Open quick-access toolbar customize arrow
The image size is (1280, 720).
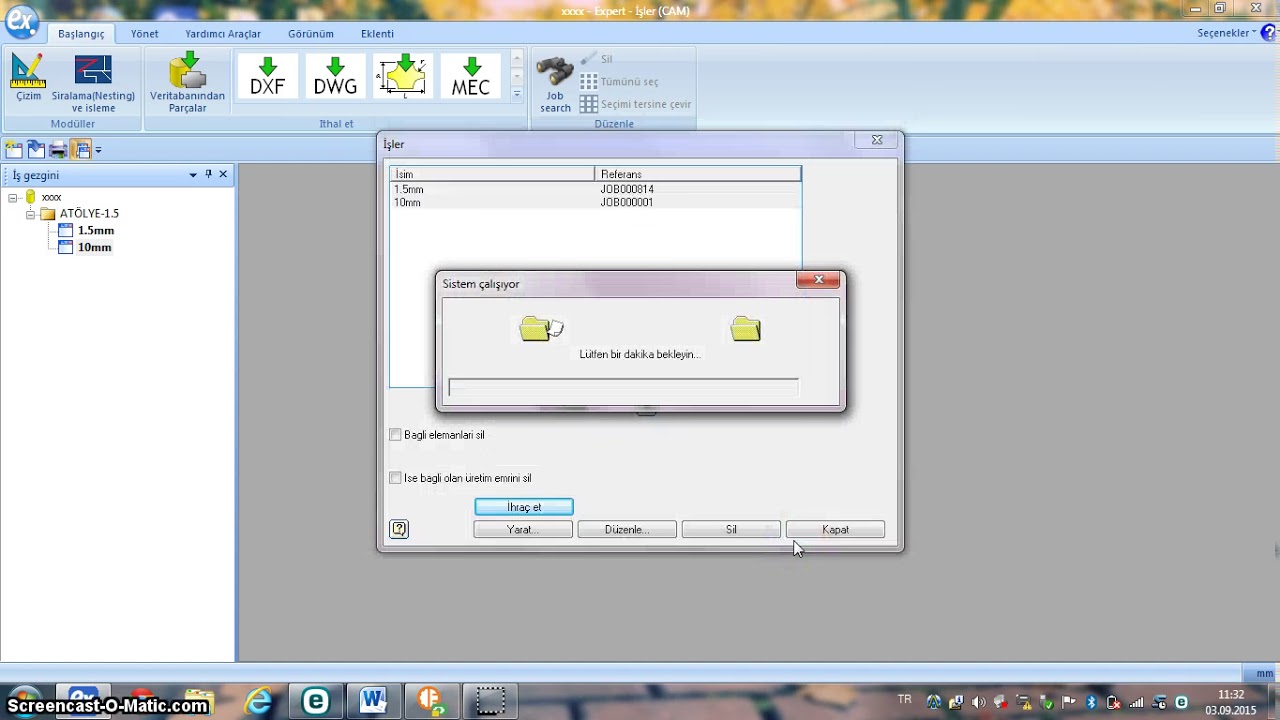(98, 151)
